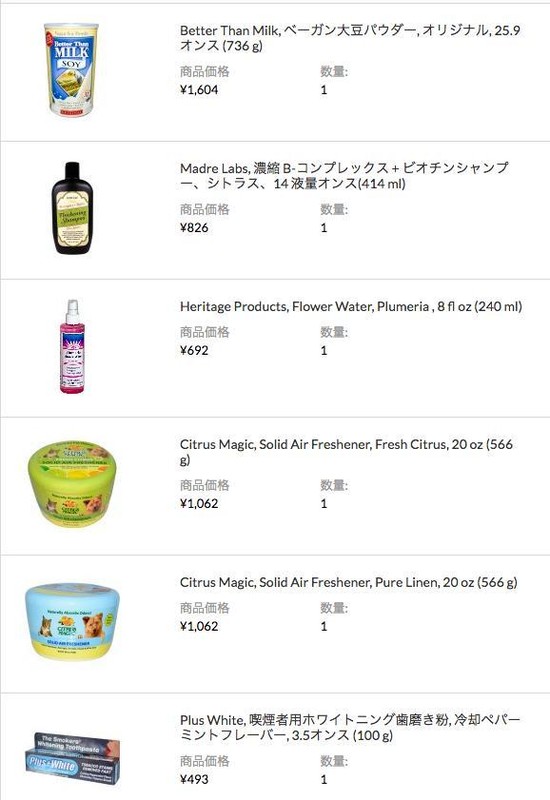
Task: Click the Citrus Magic Fresh Citrus title link
Action: tap(346, 452)
